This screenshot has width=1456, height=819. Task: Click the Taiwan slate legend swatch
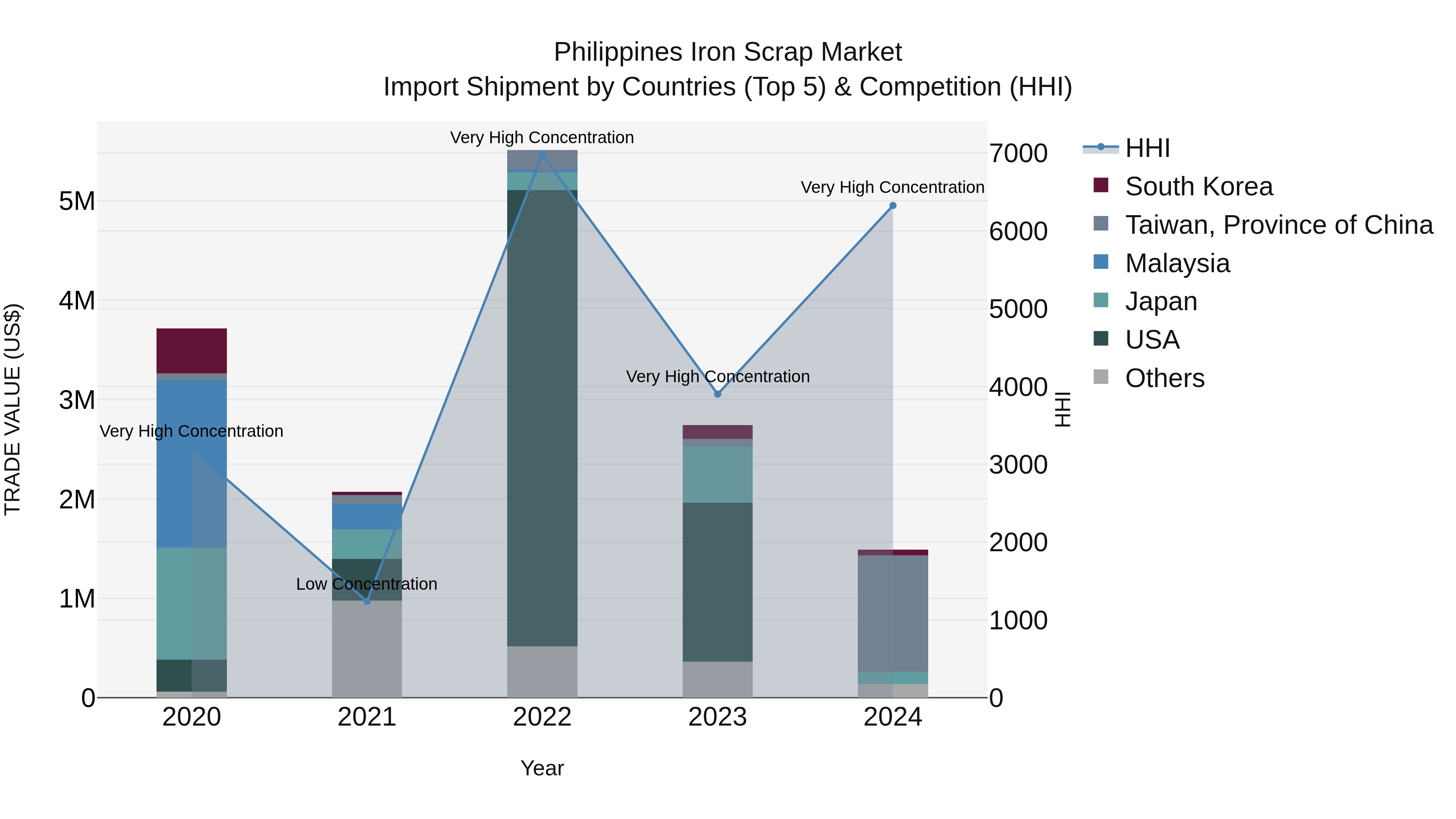[1101, 223]
